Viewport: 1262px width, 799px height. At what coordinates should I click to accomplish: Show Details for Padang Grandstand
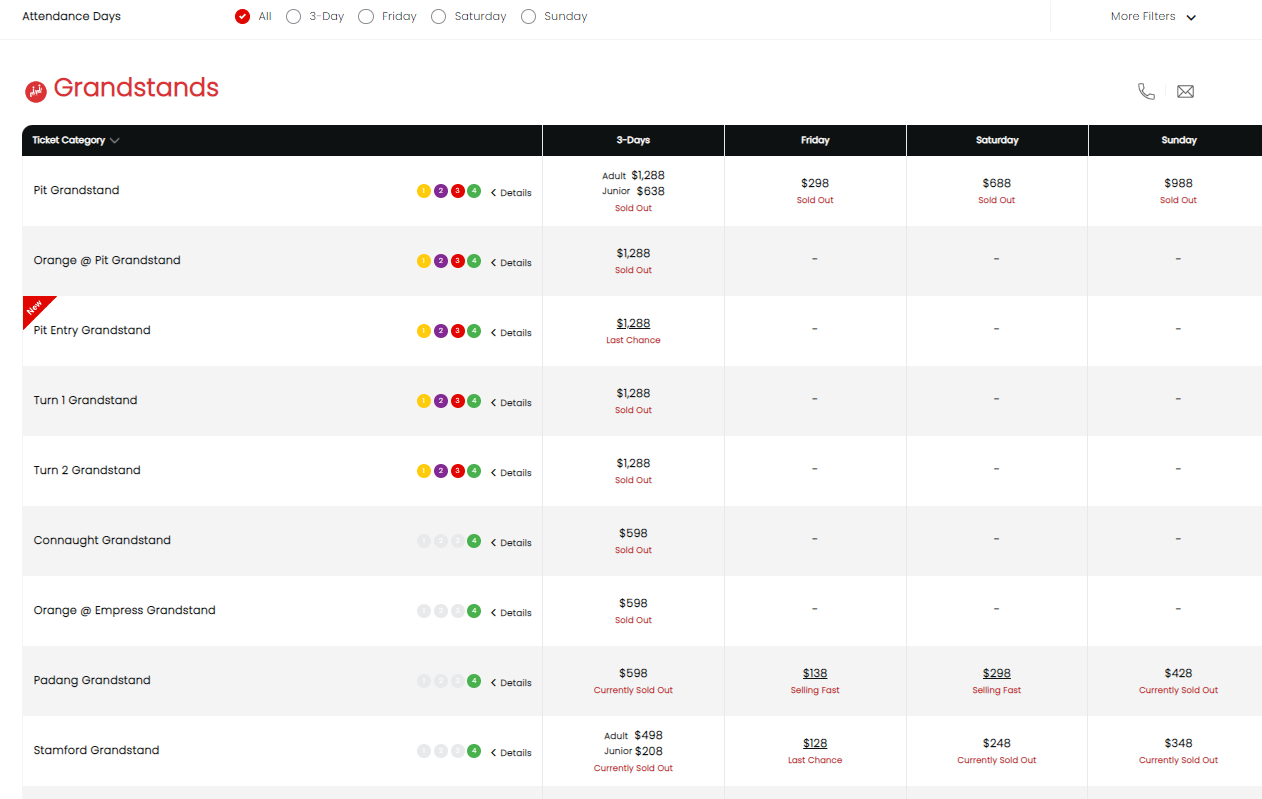[x=511, y=683]
